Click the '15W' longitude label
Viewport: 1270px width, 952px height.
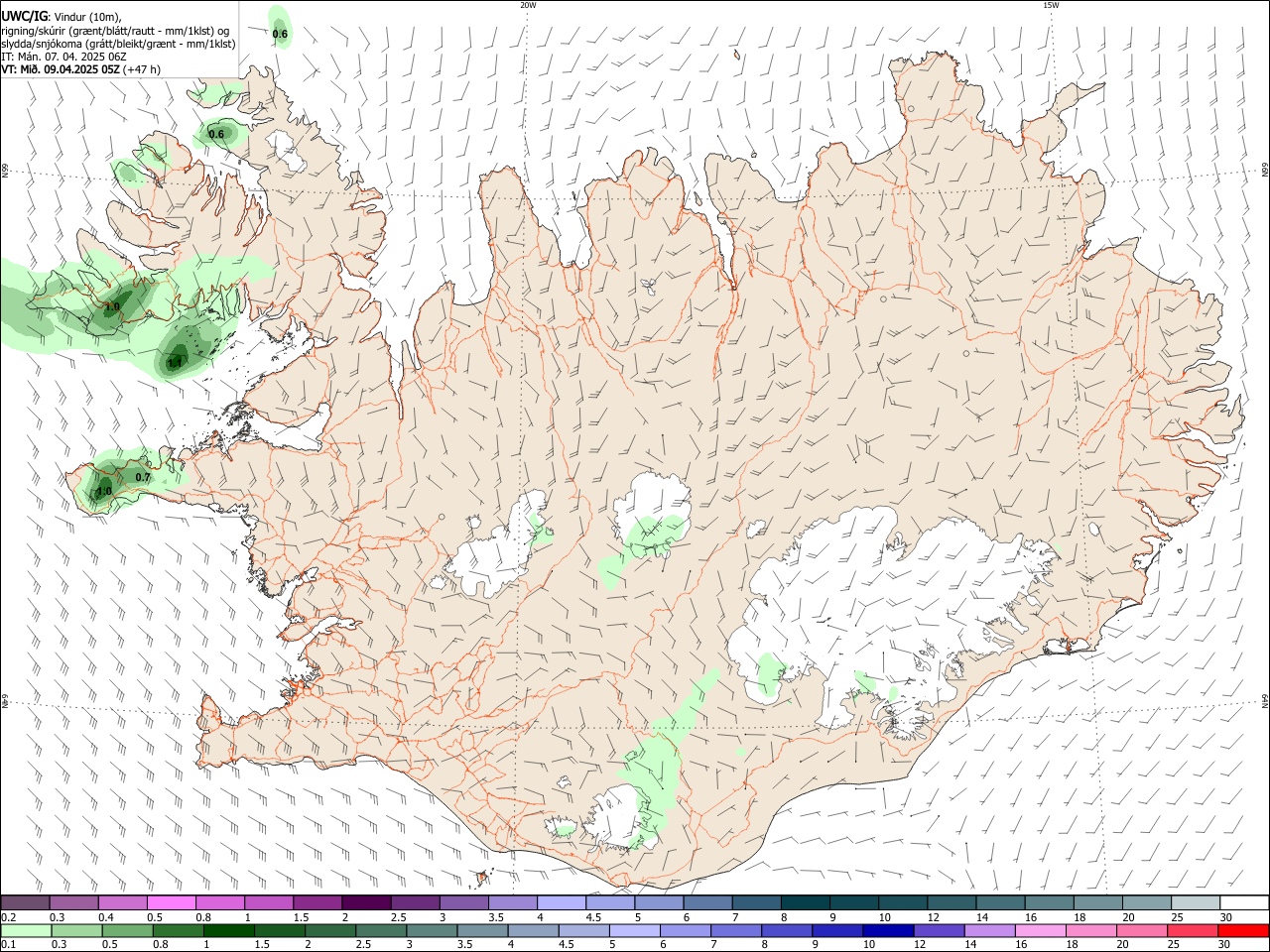click(x=1051, y=5)
